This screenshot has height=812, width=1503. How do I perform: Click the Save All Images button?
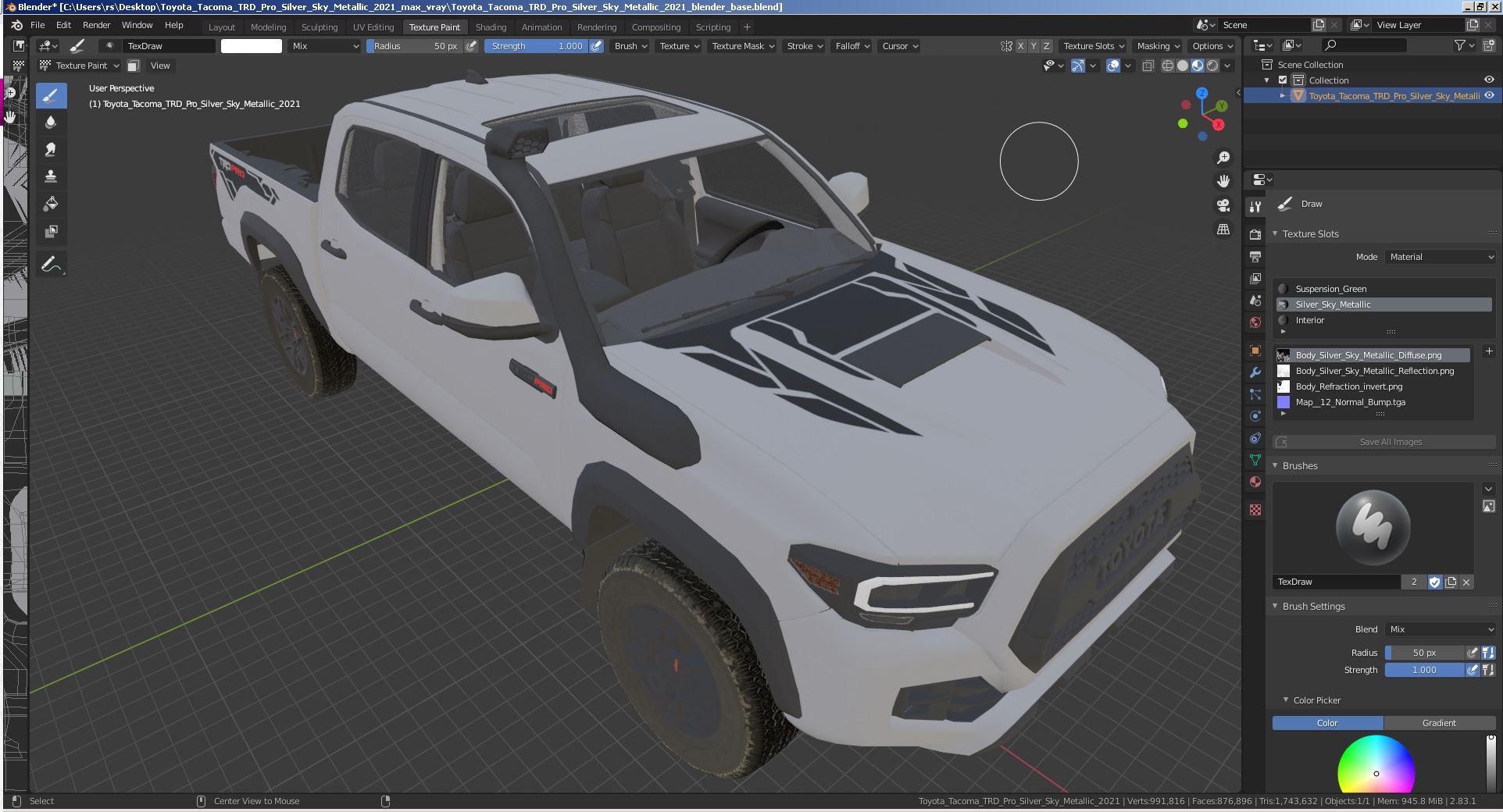[1383, 442]
